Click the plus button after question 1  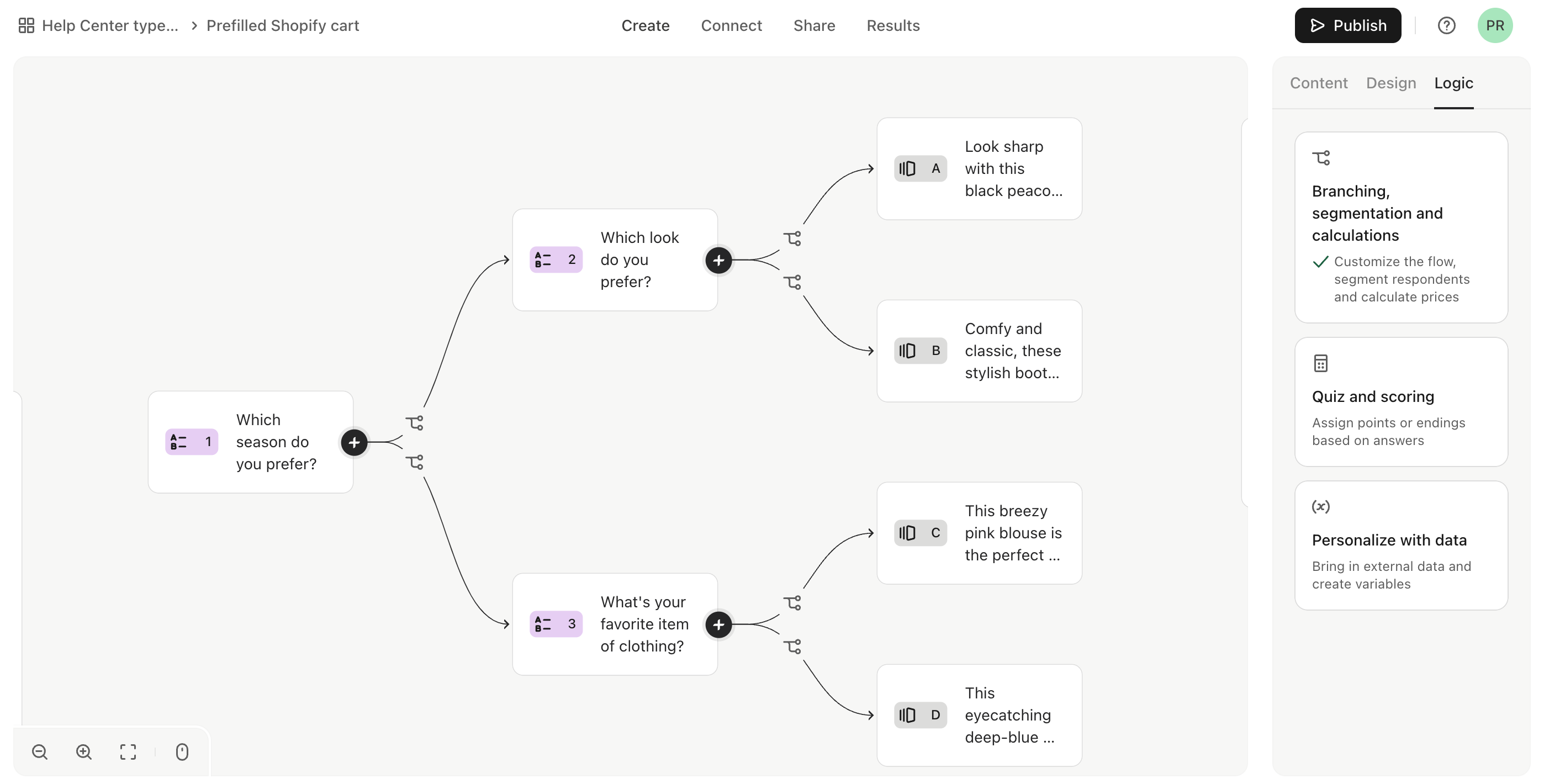pos(354,442)
